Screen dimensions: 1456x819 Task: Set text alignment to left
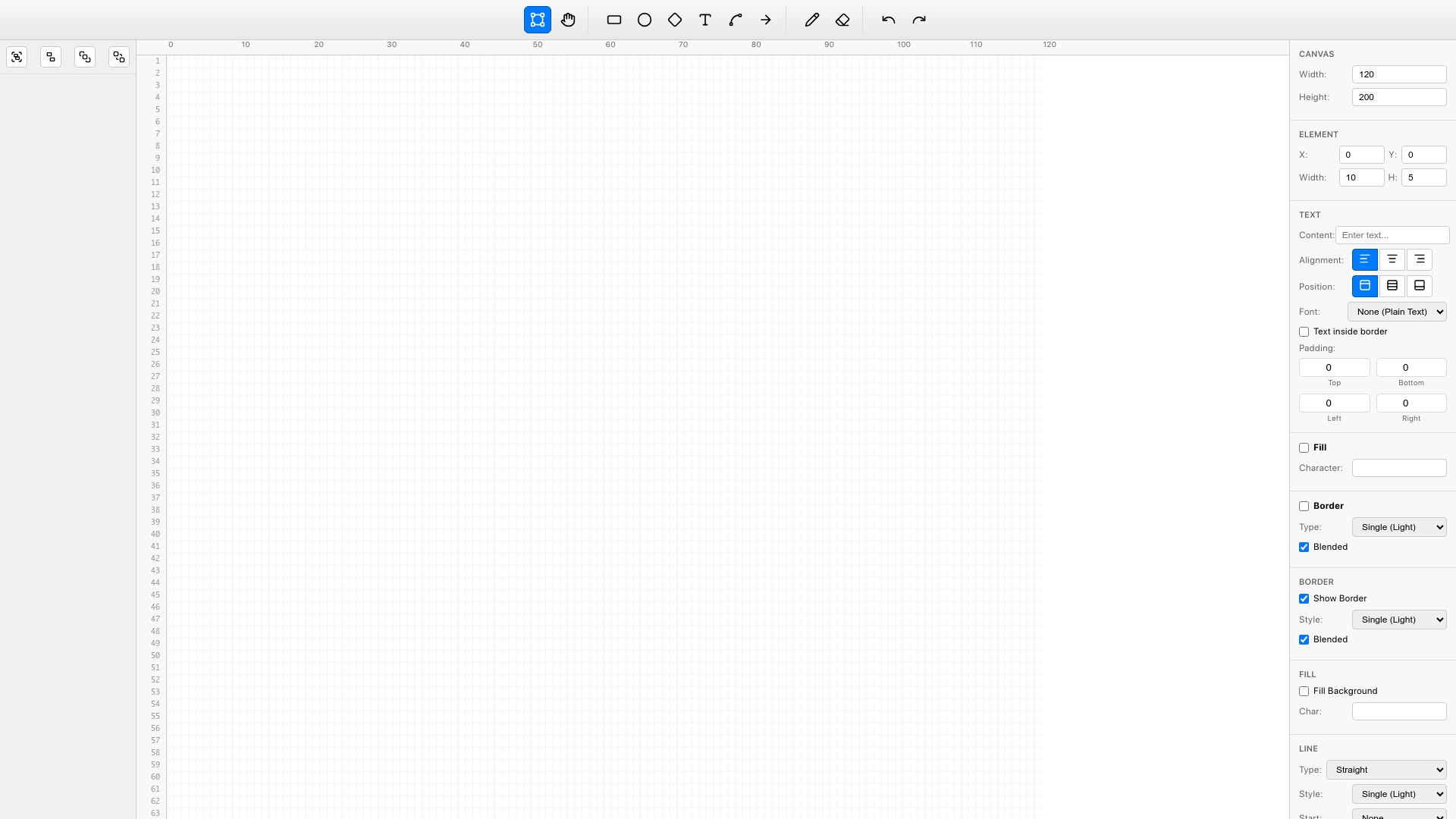[1365, 260]
